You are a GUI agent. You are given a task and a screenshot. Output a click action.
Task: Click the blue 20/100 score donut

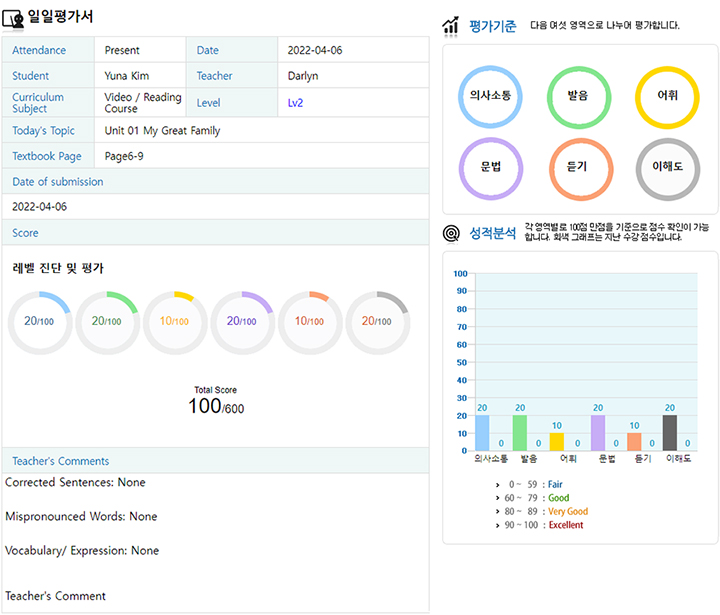tap(40, 322)
